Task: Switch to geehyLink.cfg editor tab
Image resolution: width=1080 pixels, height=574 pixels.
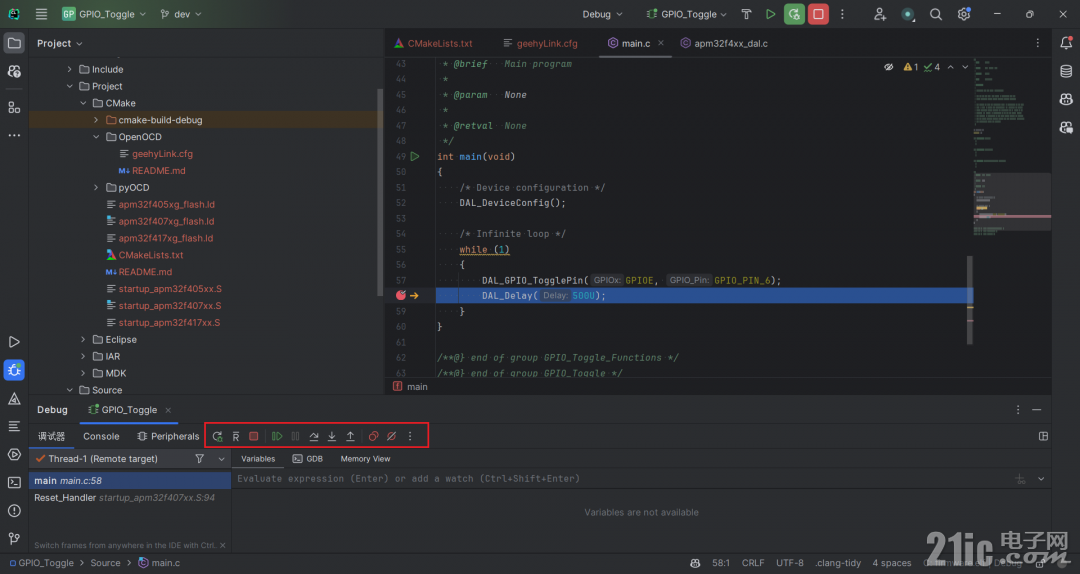Action: pos(541,43)
